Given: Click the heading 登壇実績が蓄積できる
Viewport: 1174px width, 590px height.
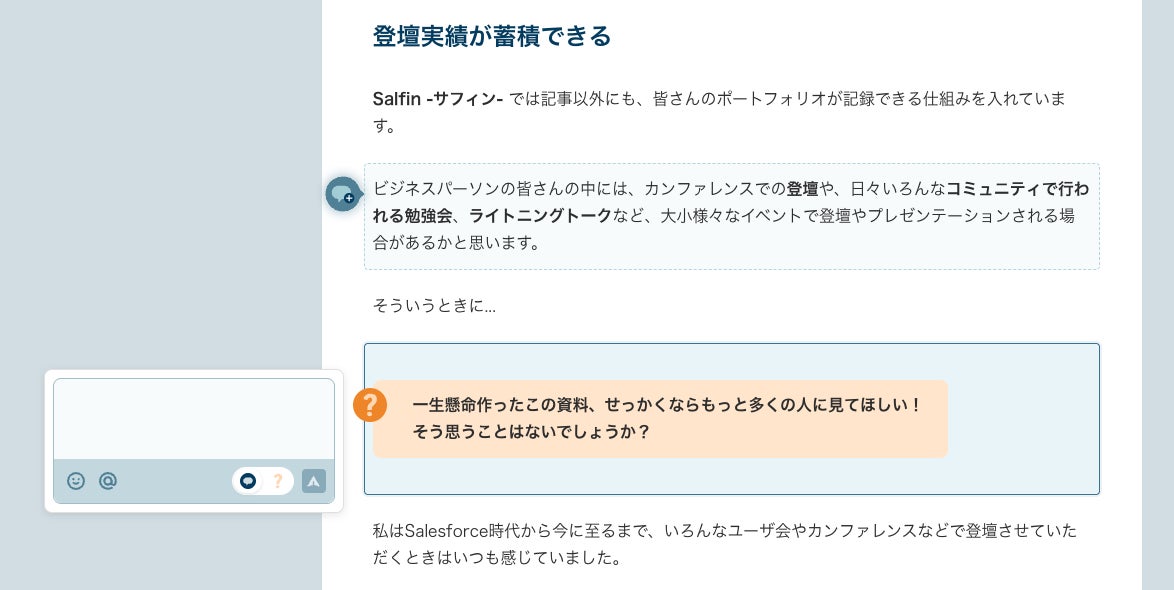Looking at the screenshot, I should tap(491, 37).
